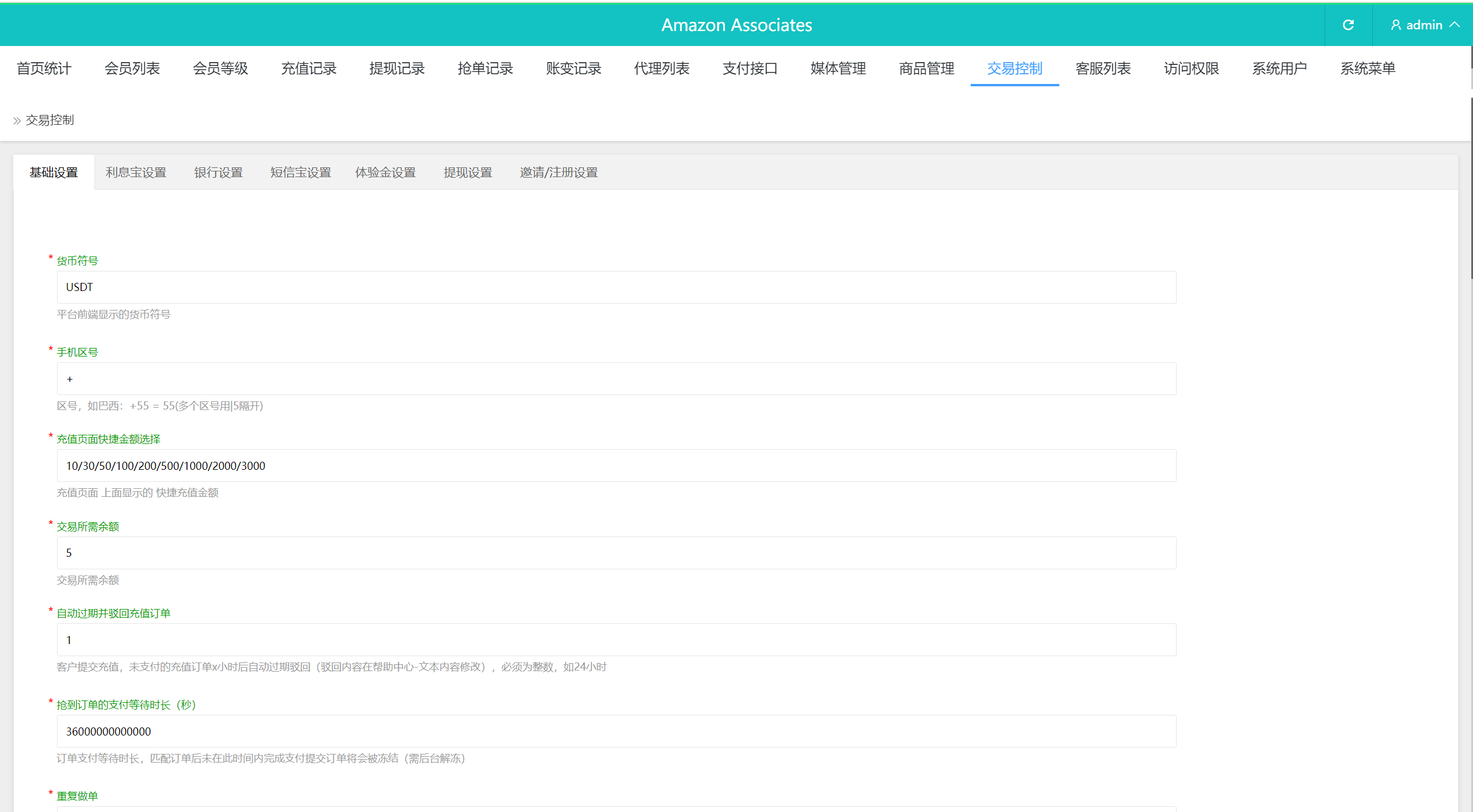Select the 商品管理 navigation item

coord(926,68)
